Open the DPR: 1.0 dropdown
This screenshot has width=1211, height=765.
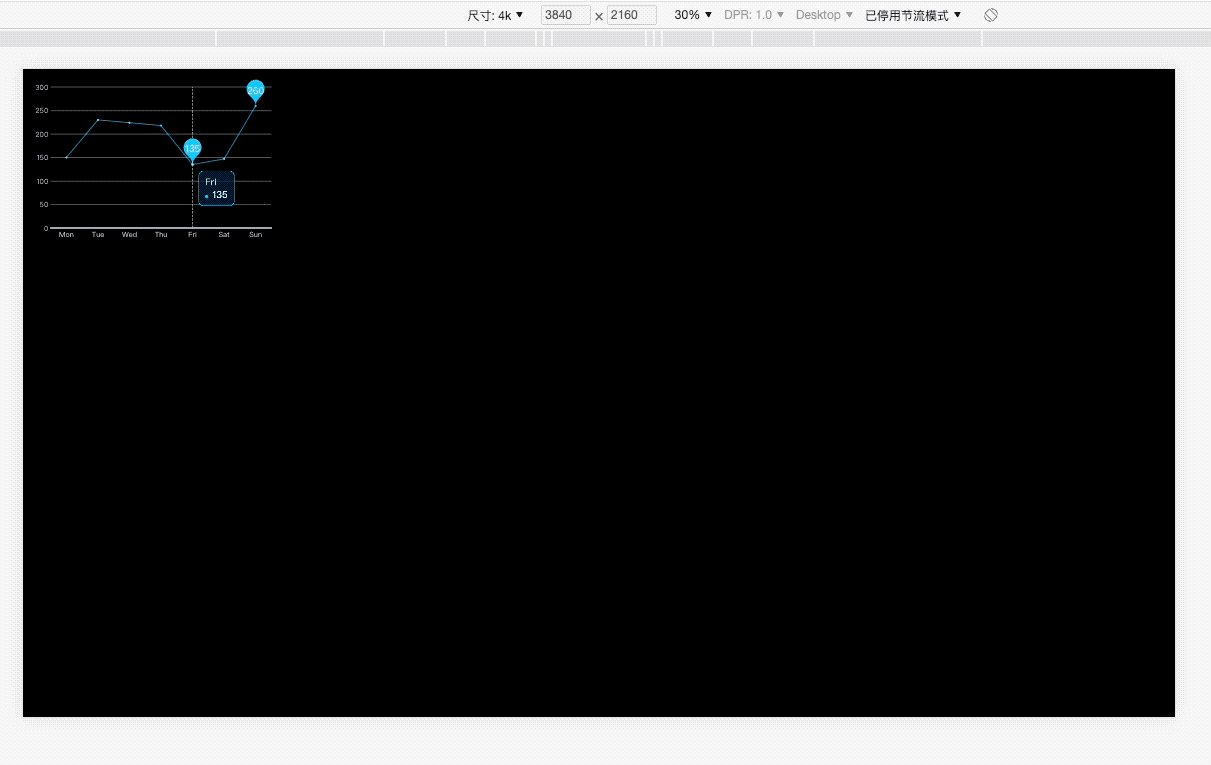coord(754,15)
